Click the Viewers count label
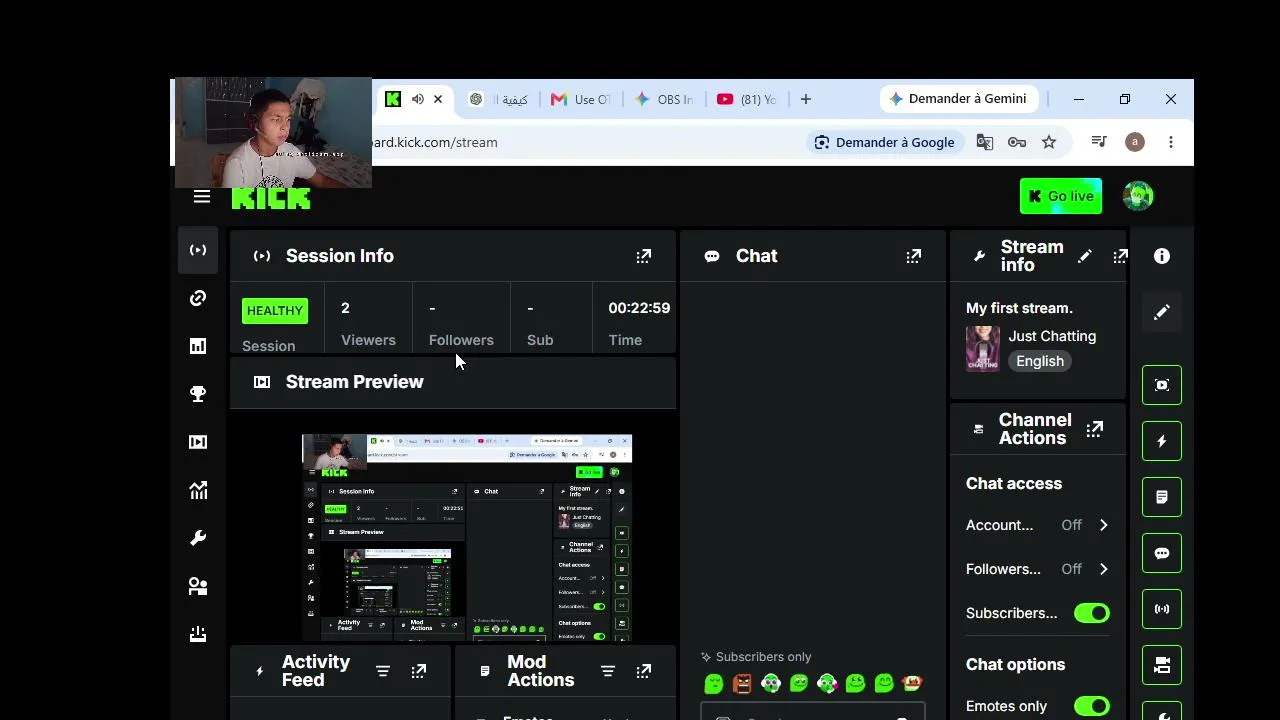The image size is (1280, 720). point(368,340)
